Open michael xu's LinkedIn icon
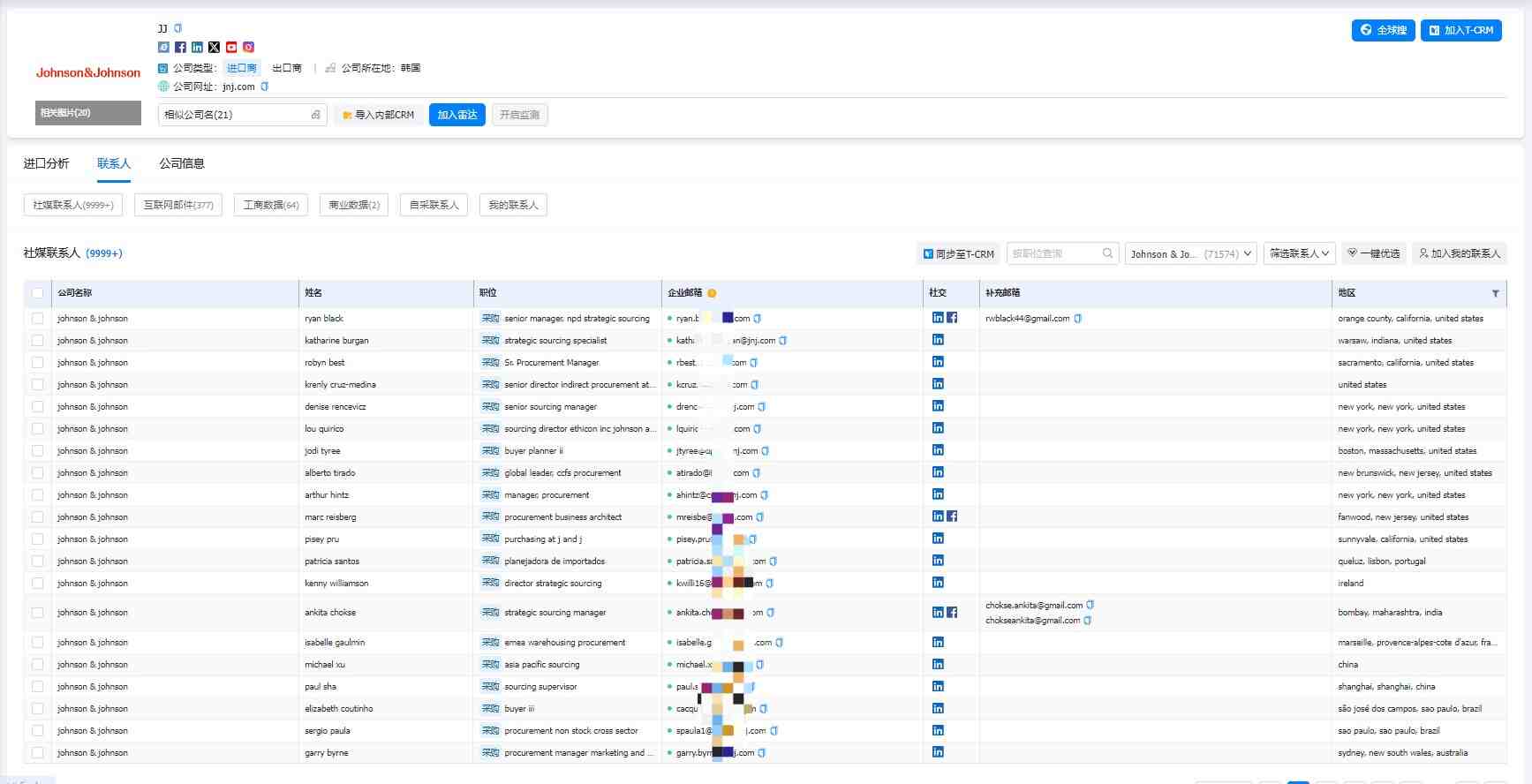The width and height of the screenshot is (1532, 784). (x=938, y=664)
